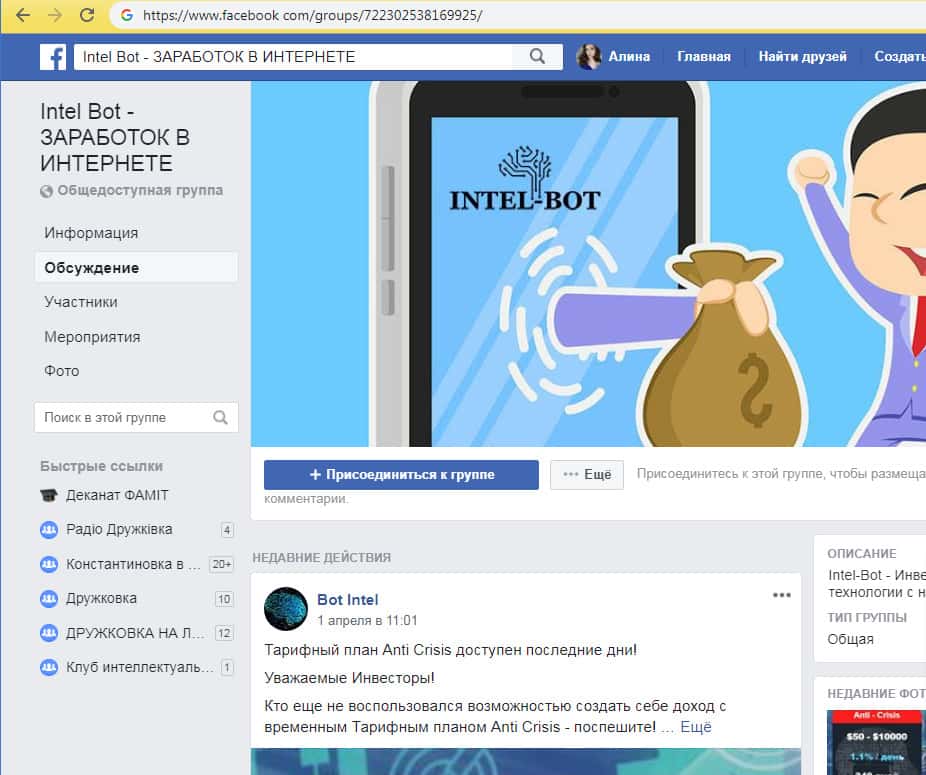Switch to the Участники section
This screenshot has width=926, height=775.
[81, 302]
